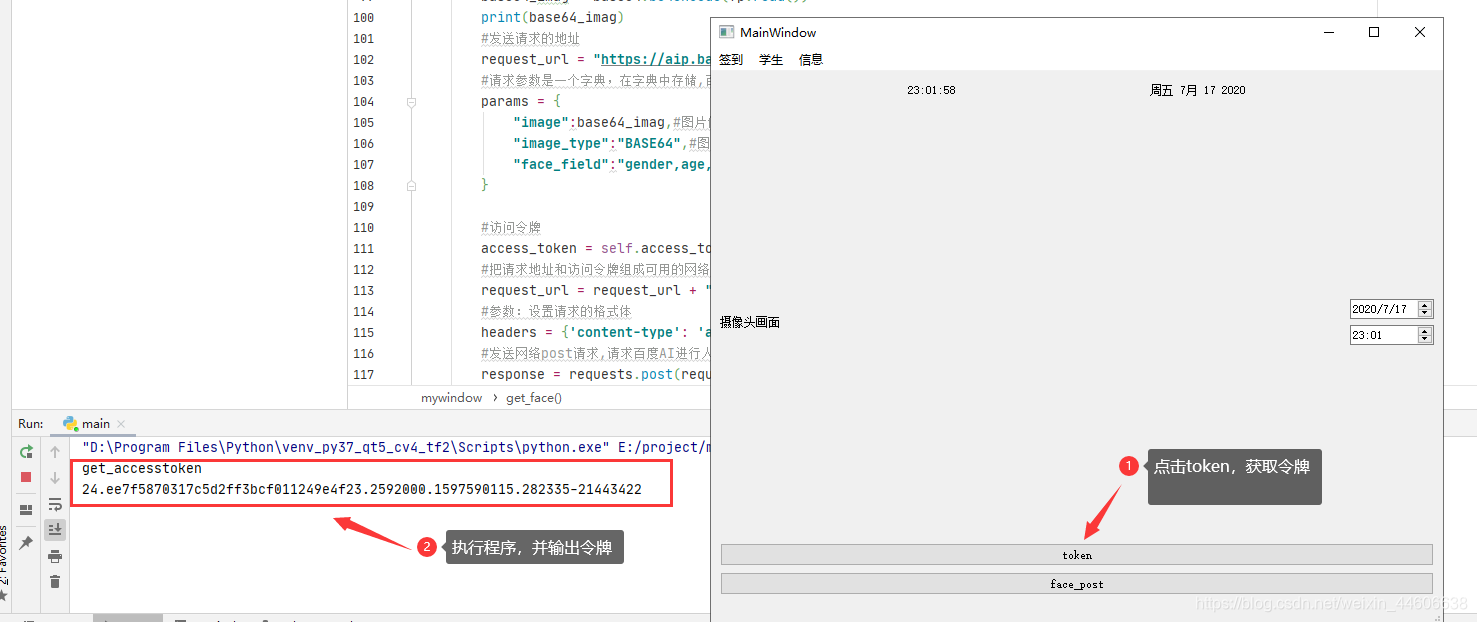
Task: Close the main run tab
Action: pyautogui.click(x=121, y=424)
